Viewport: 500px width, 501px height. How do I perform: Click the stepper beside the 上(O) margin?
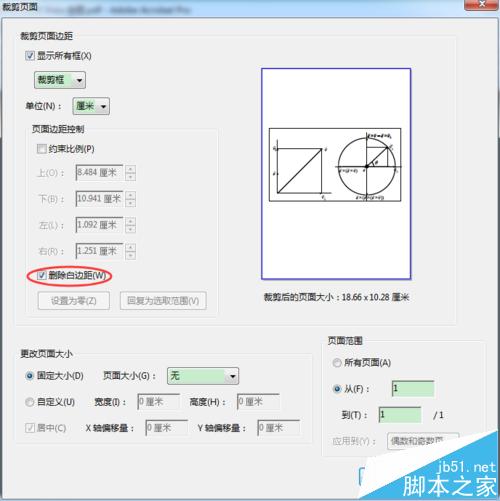tap(130, 173)
